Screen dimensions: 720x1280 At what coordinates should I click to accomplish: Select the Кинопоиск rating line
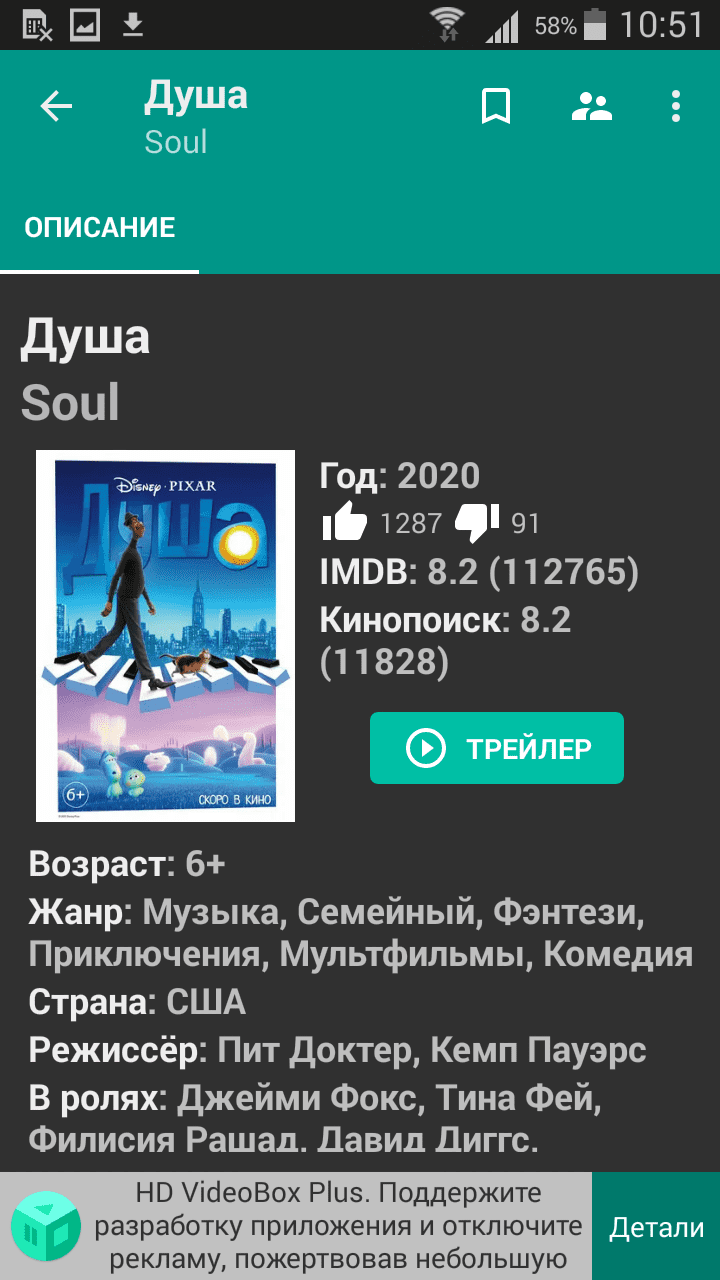pos(446,640)
